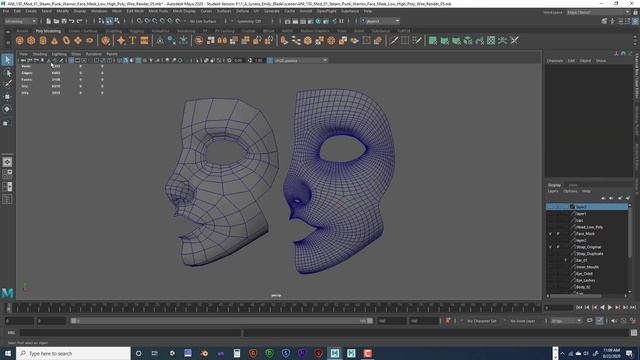
Task: Click the scissors cut UV shelf icon
Action: pos(514,40)
